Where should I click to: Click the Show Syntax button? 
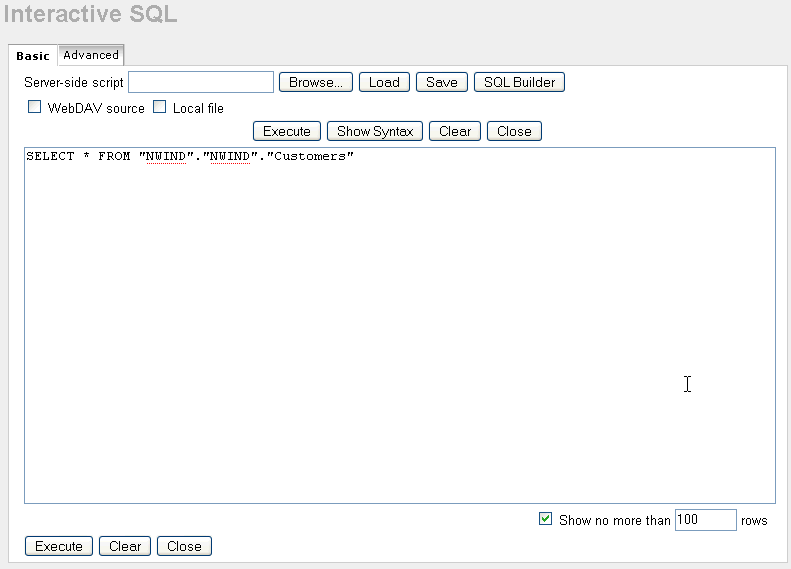(x=375, y=131)
